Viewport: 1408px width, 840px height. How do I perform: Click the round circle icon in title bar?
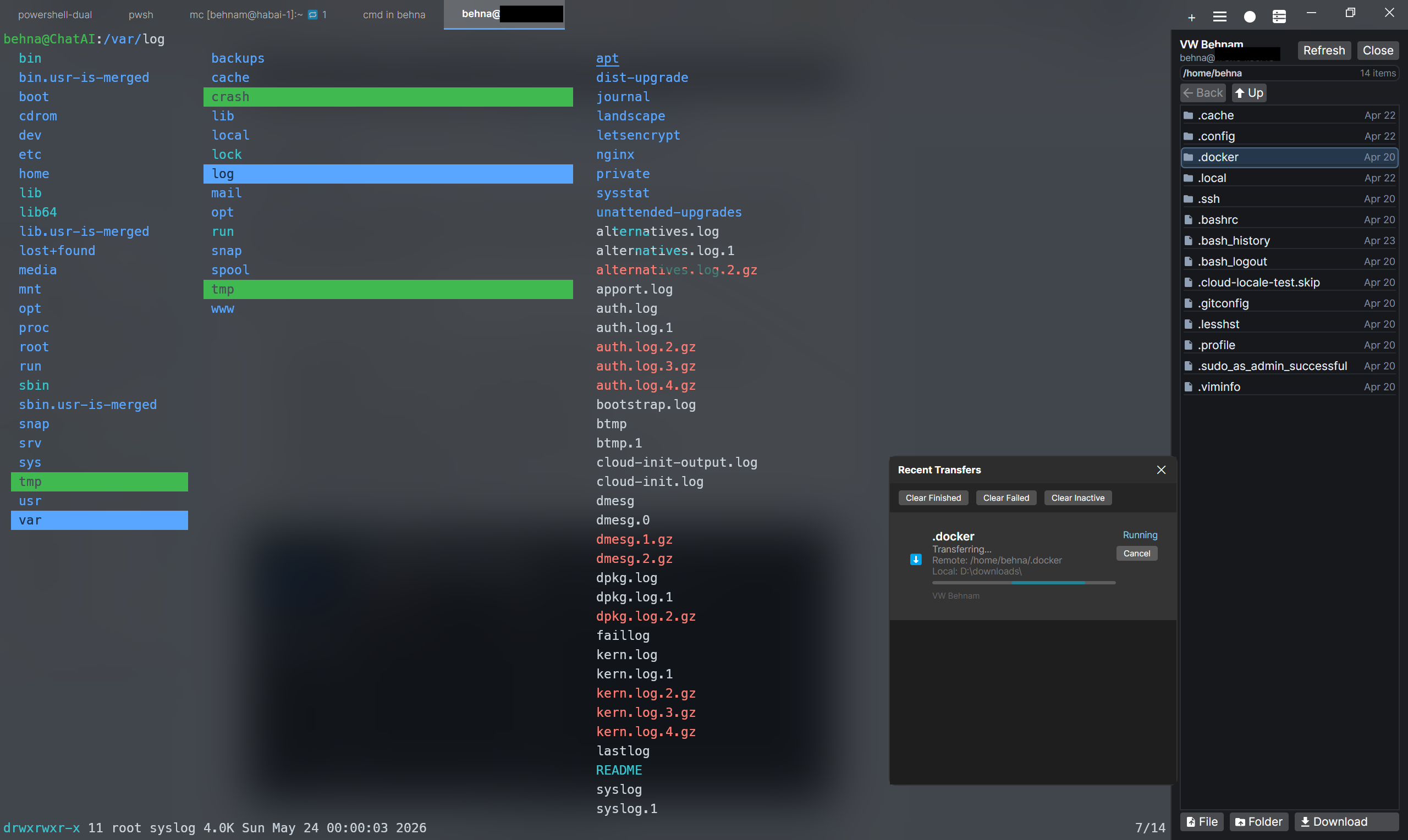coord(1250,17)
